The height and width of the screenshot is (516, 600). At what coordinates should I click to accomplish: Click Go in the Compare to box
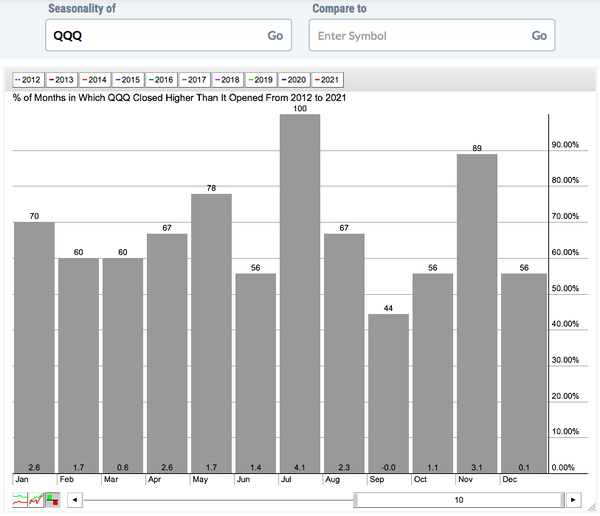pos(539,35)
